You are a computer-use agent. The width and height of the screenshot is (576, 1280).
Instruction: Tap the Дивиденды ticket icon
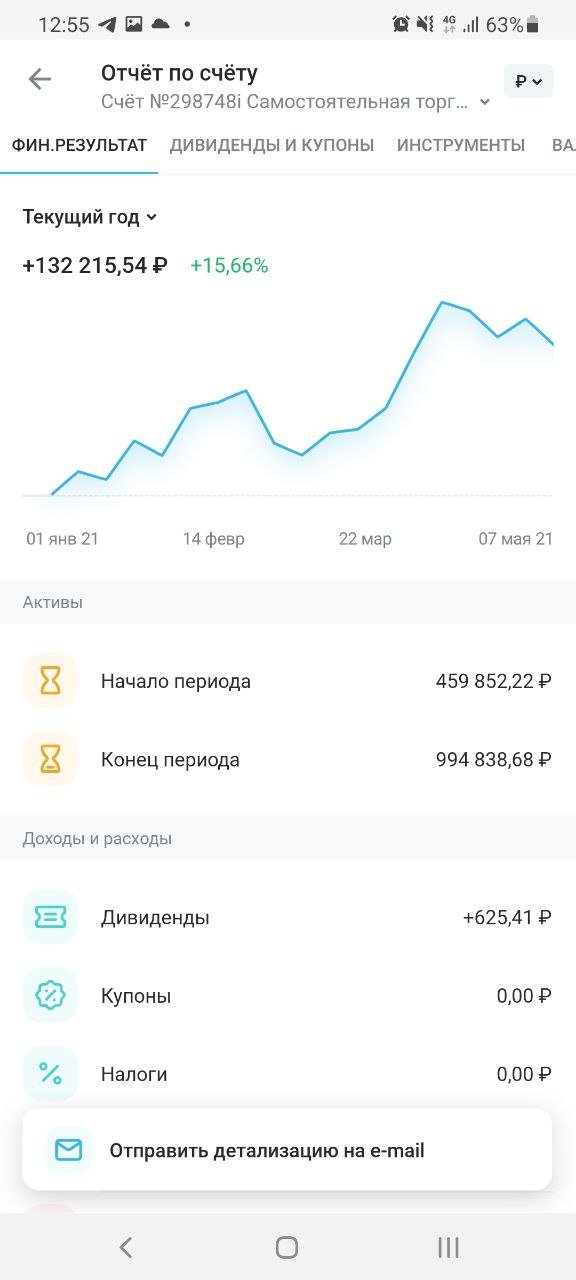pos(50,917)
